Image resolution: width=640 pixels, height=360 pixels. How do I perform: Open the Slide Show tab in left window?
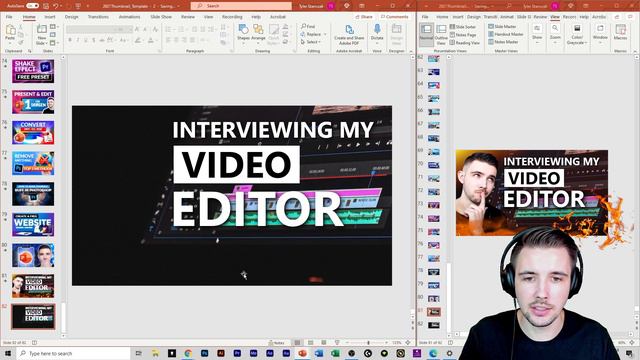coord(161,17)
